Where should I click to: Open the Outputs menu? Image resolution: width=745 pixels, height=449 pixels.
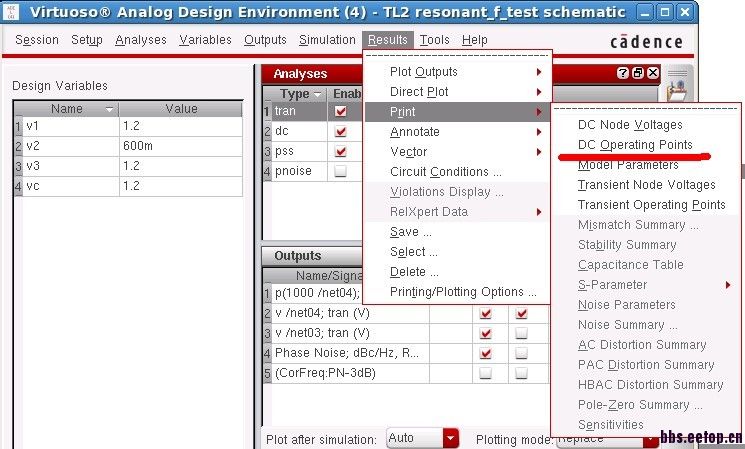(x=265, y=40)
